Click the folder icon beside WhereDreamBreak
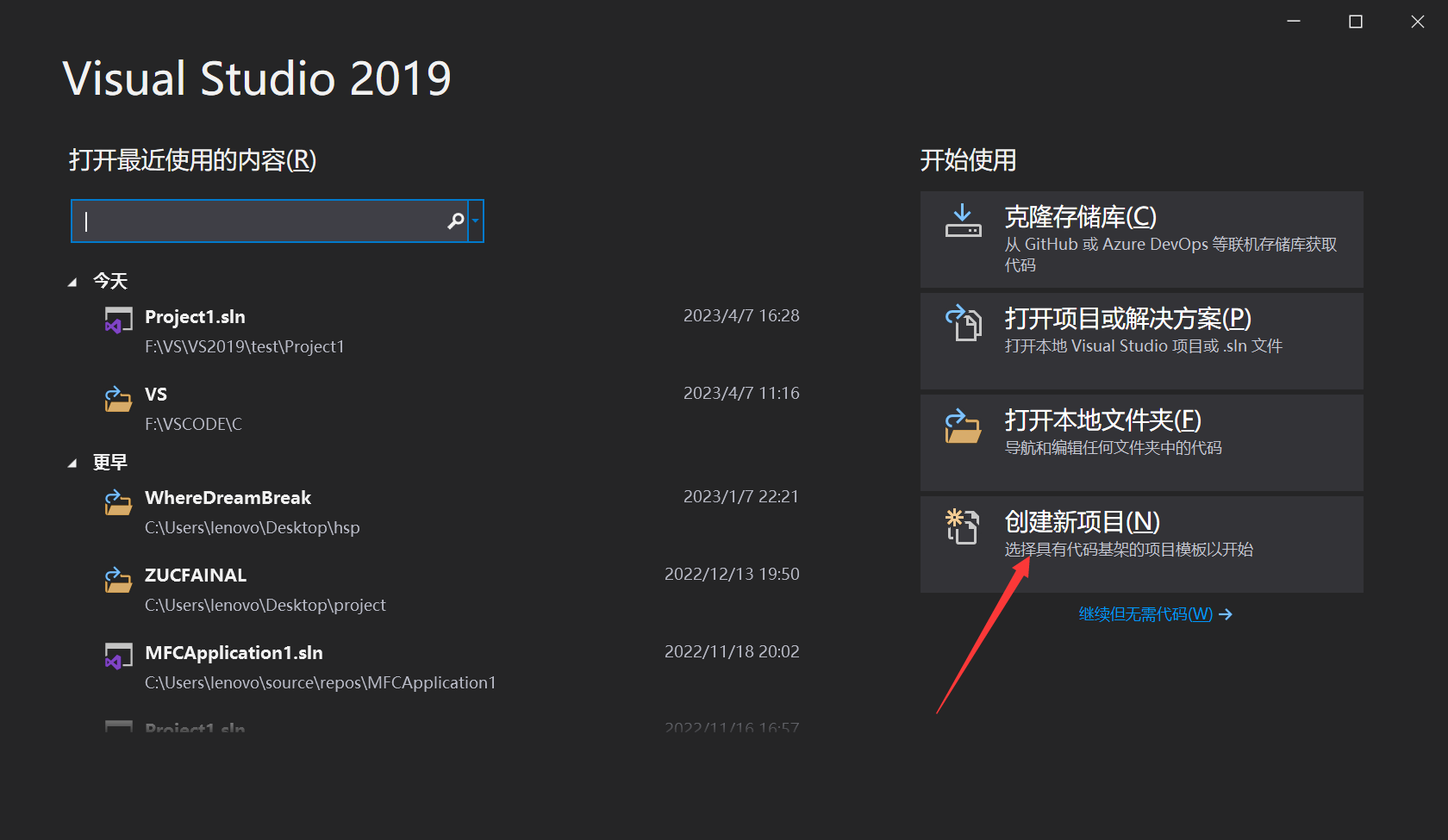1448x840 pixels. 118,501
